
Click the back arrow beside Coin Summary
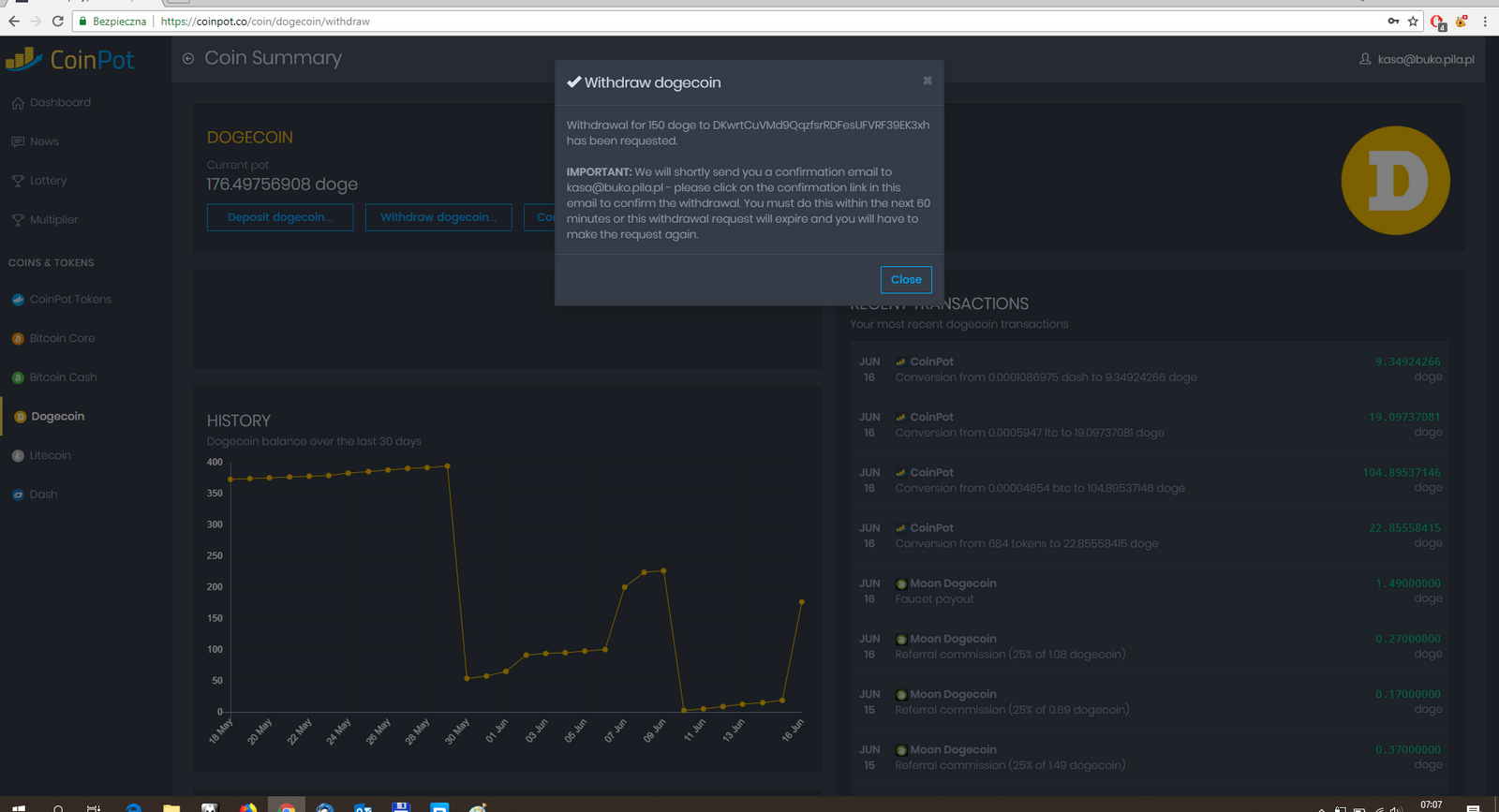click(x=188, y=59)
